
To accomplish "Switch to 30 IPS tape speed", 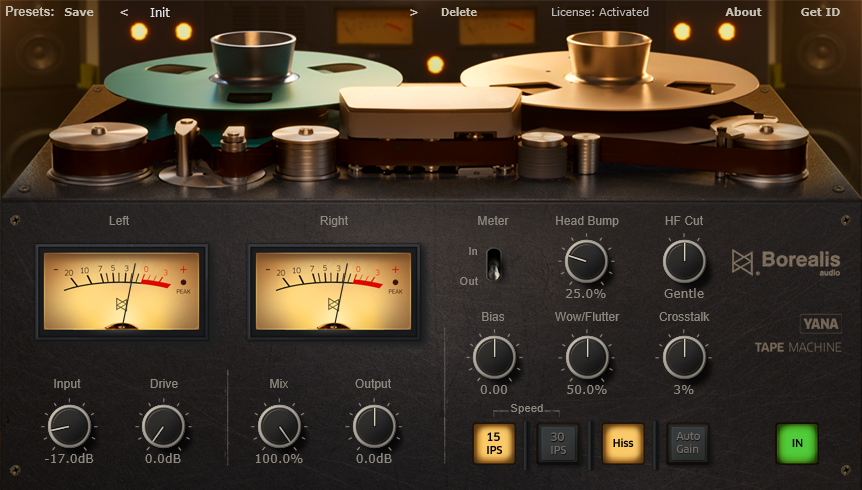I will point(558,442).
